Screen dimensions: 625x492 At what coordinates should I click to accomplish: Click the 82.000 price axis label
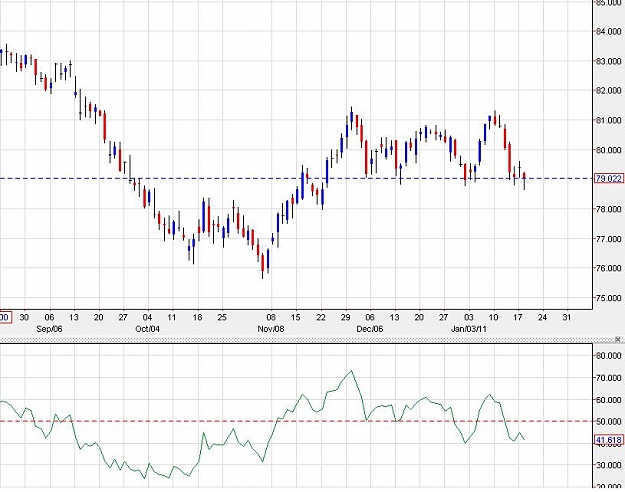(x=609, y=91)
